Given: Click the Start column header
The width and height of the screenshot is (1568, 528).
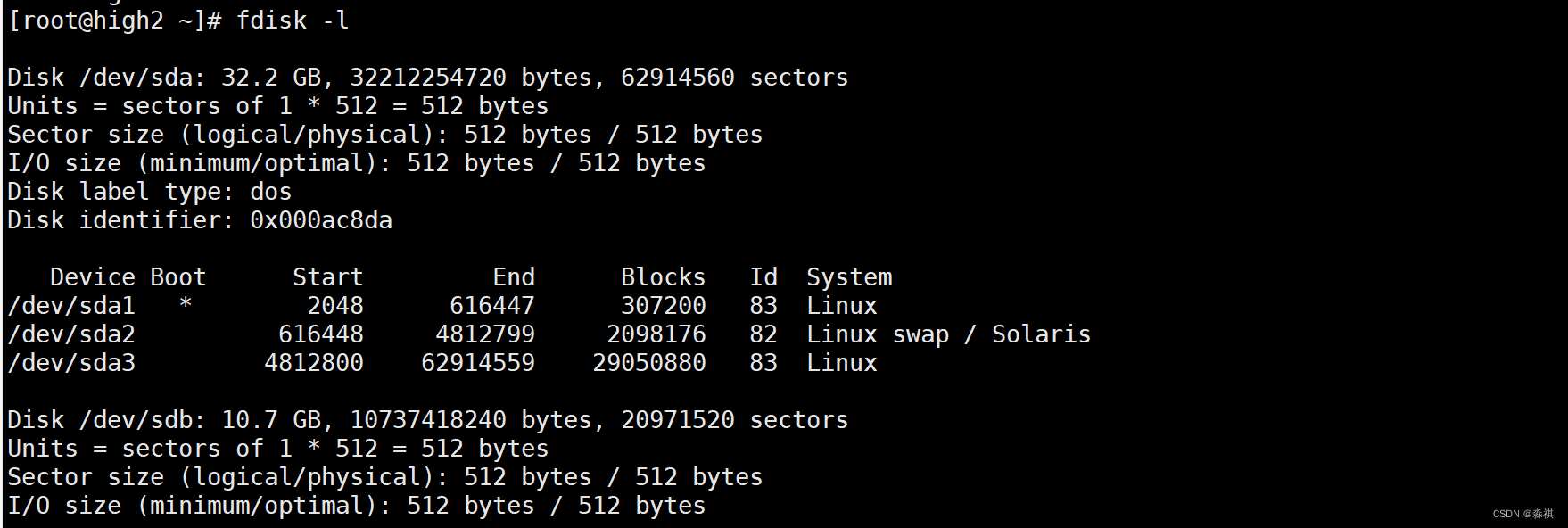Looking at the screenshot, I should click(x=327, y=277).
